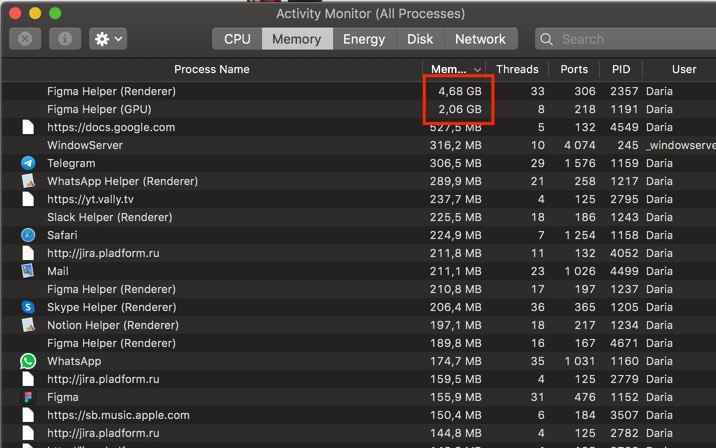Select the Mail process name
Screen dimensions: 716x448
tap(58, 271)
